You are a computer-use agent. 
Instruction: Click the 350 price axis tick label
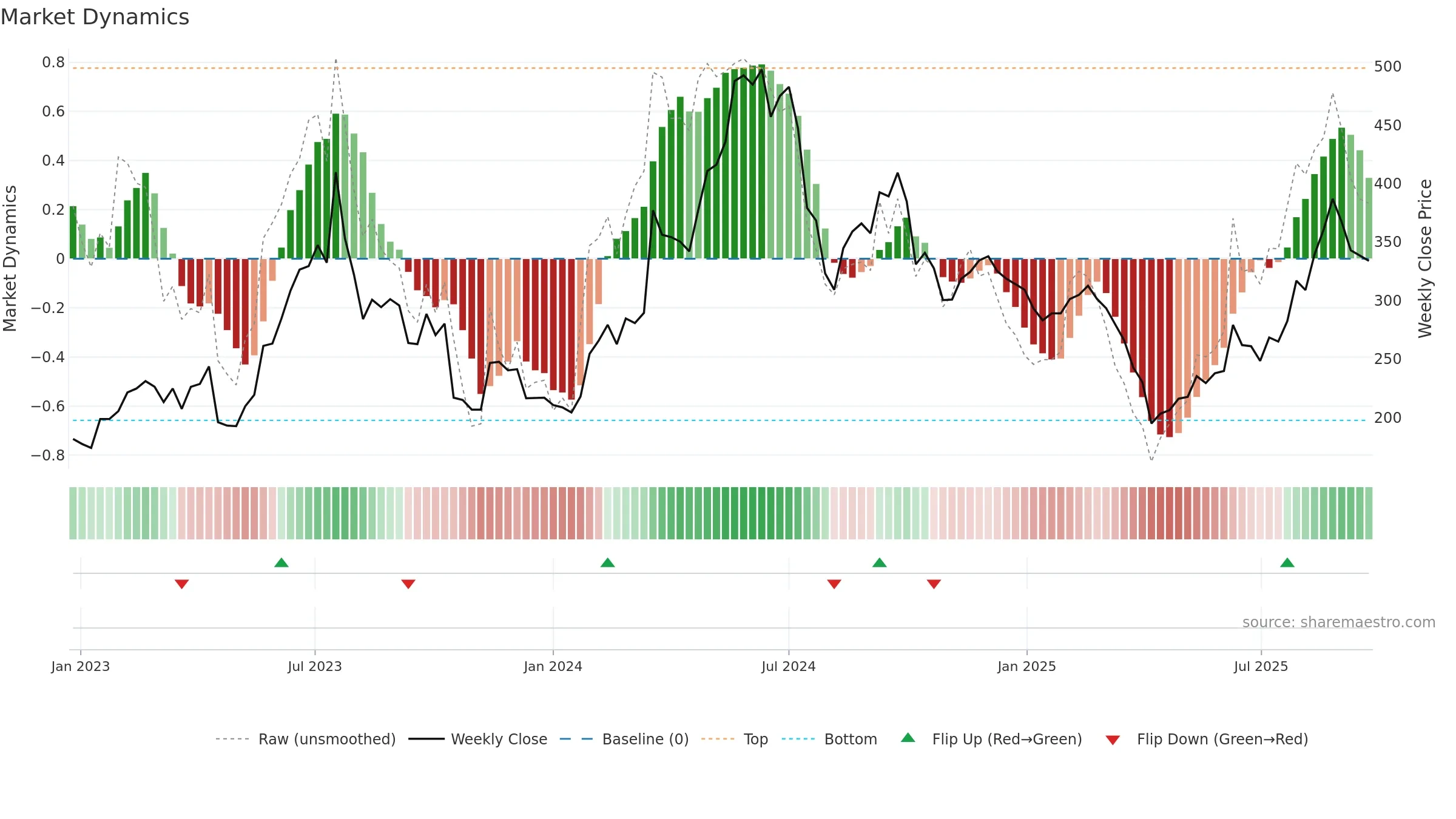tap(1388, 241)
